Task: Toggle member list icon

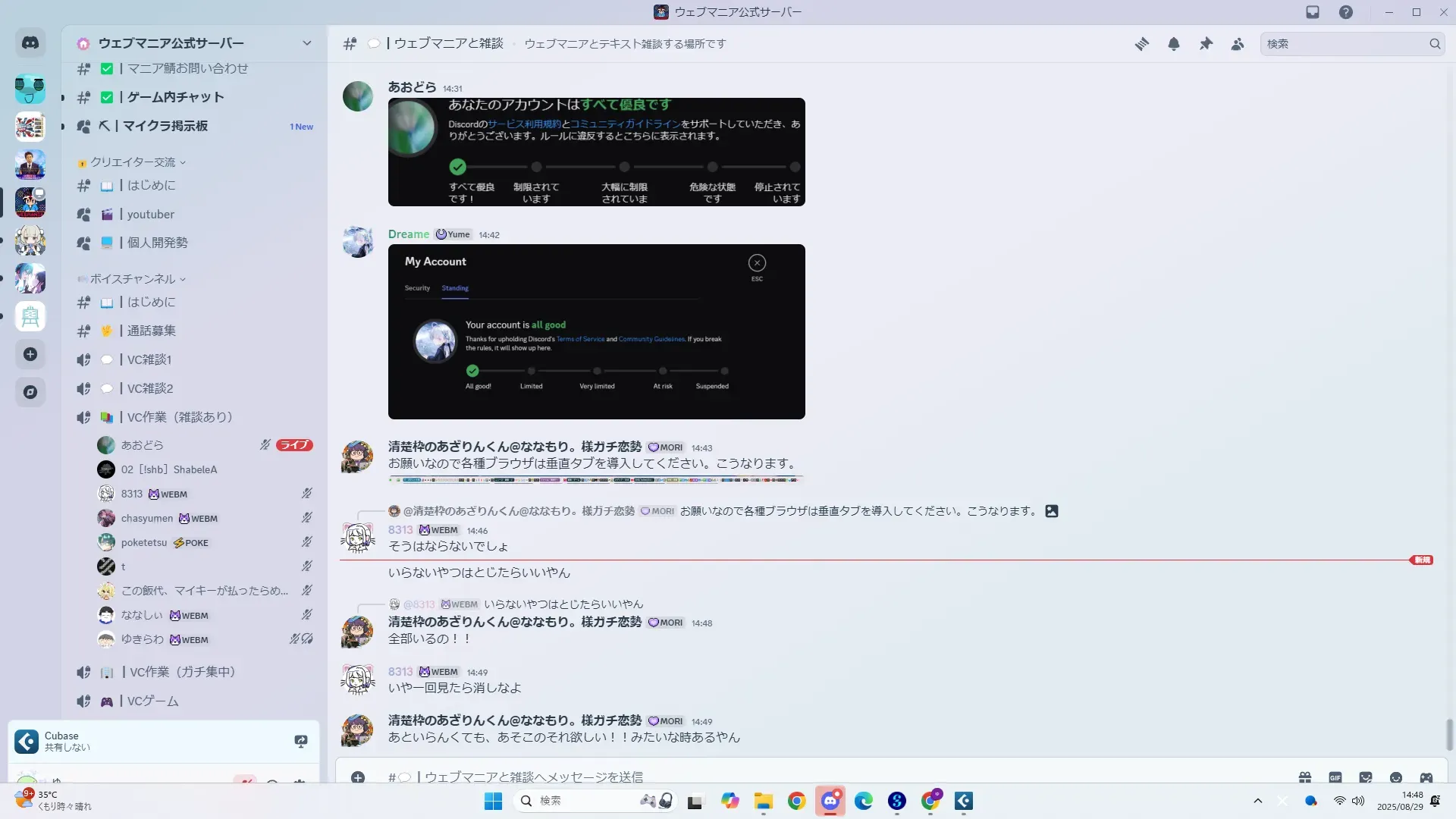Action: [1238, 44]
